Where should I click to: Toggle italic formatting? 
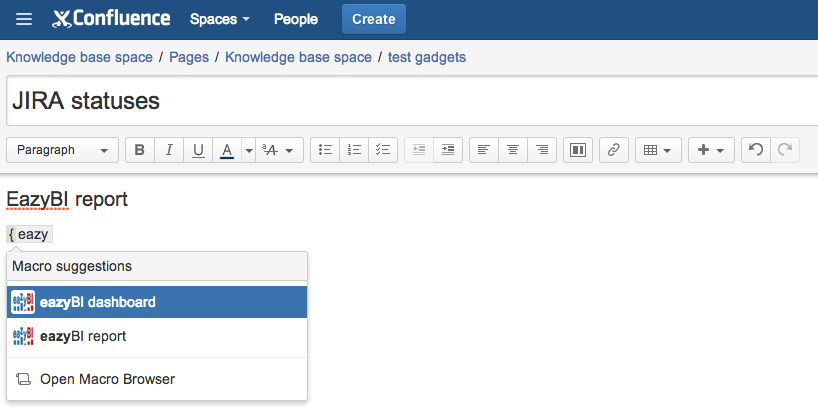[169, 150]
